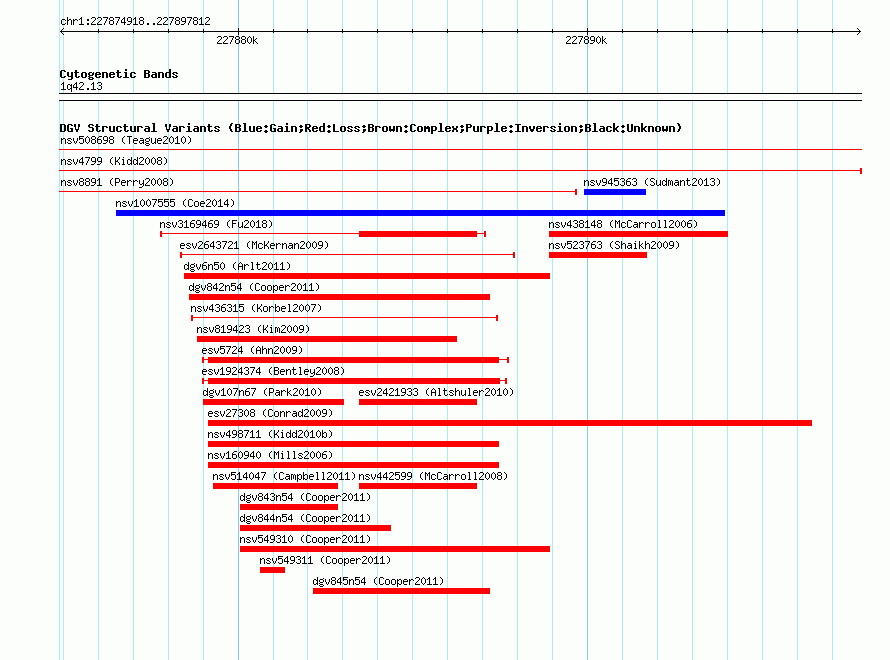Click the nsv514047 (Campbell2011) red bar
The width and height of the screenshot is (890, 660).
tap(275, 486)
